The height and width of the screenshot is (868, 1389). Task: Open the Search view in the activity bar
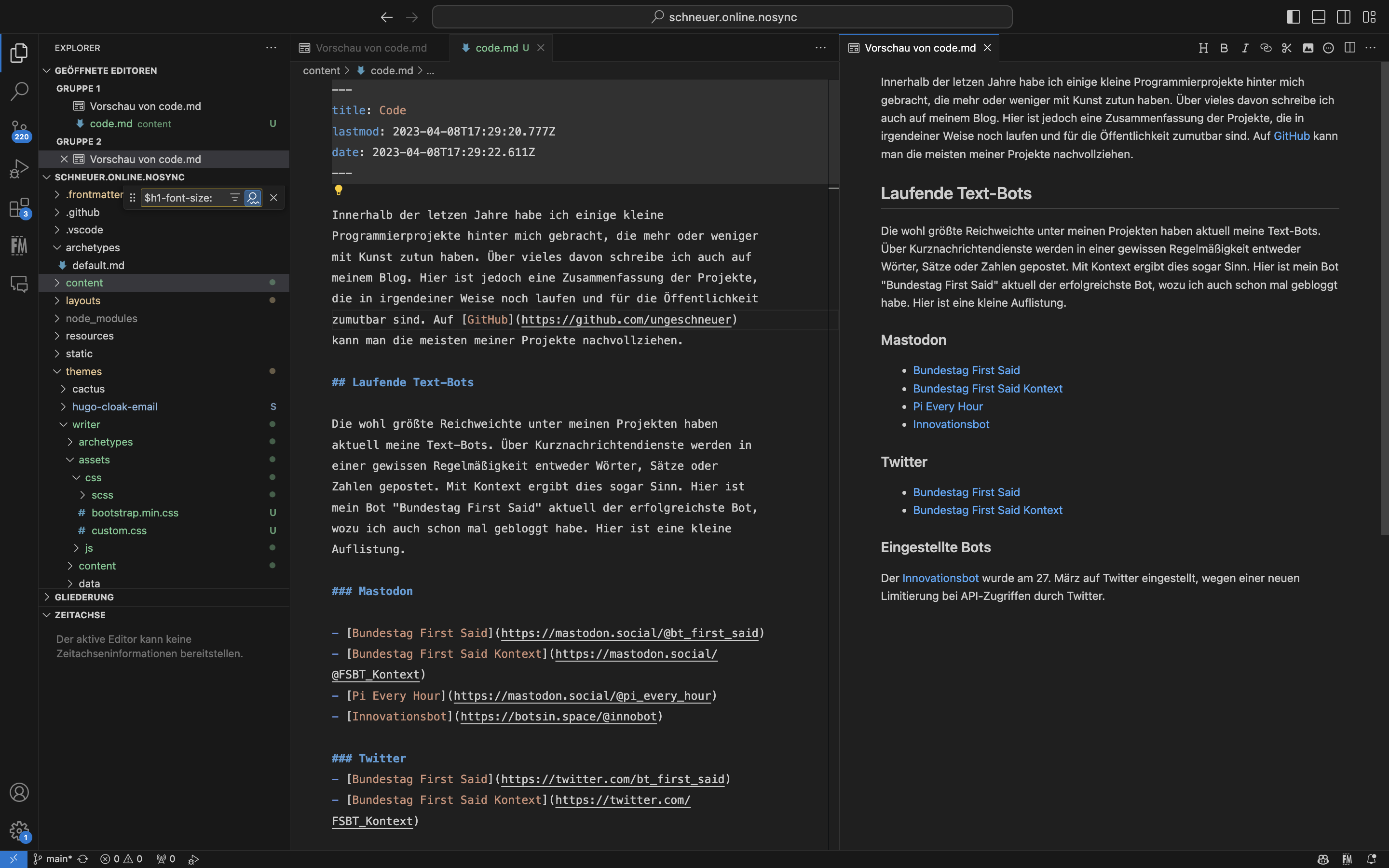click(x=19, y=91)
